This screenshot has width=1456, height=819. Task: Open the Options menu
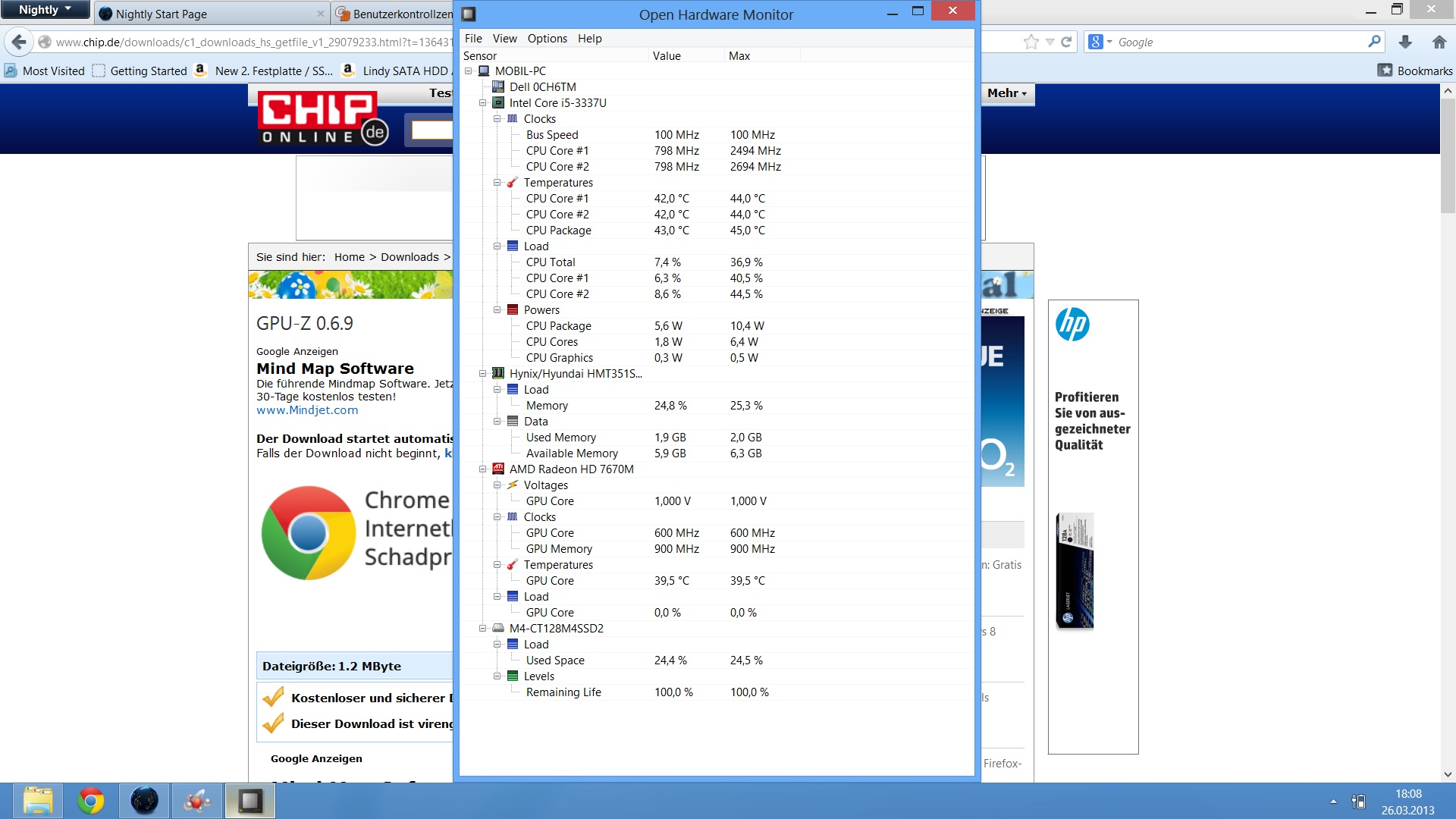(x=547, y=39)
